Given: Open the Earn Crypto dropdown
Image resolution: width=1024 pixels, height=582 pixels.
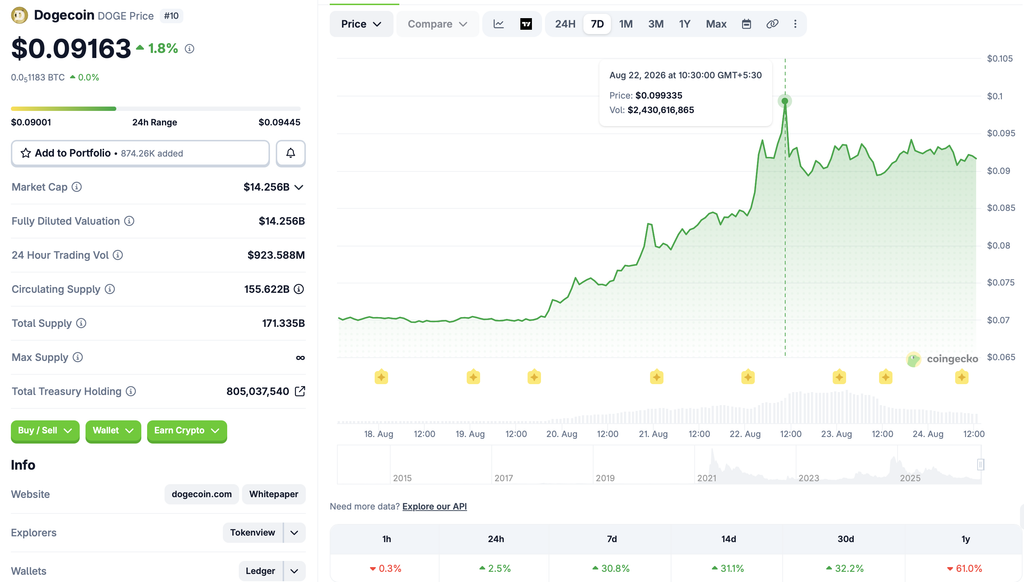Looking at the screenshot, I should (187, 430).
